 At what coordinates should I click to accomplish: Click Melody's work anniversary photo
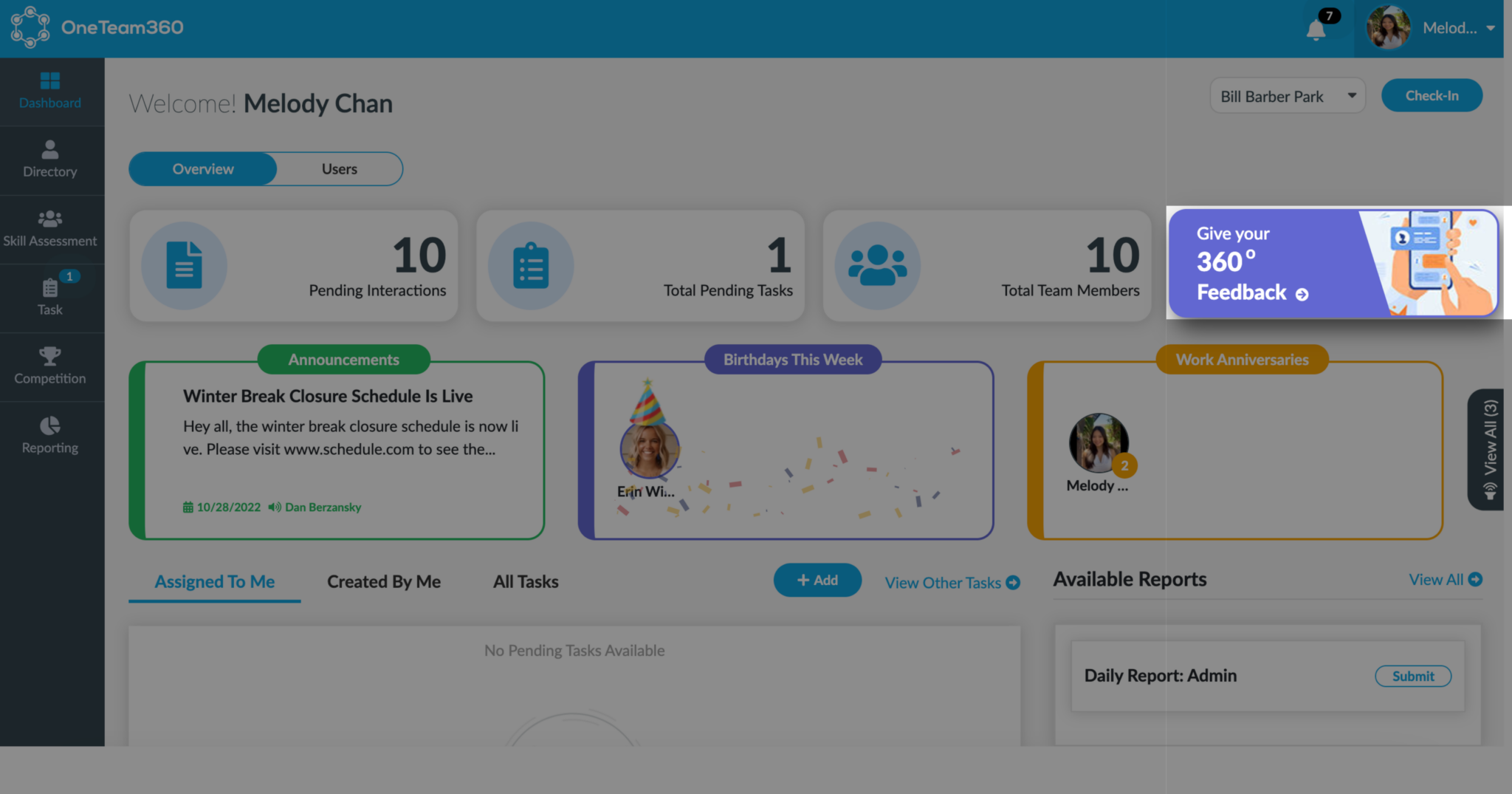pyautogui.click(x=1099, y=442)
